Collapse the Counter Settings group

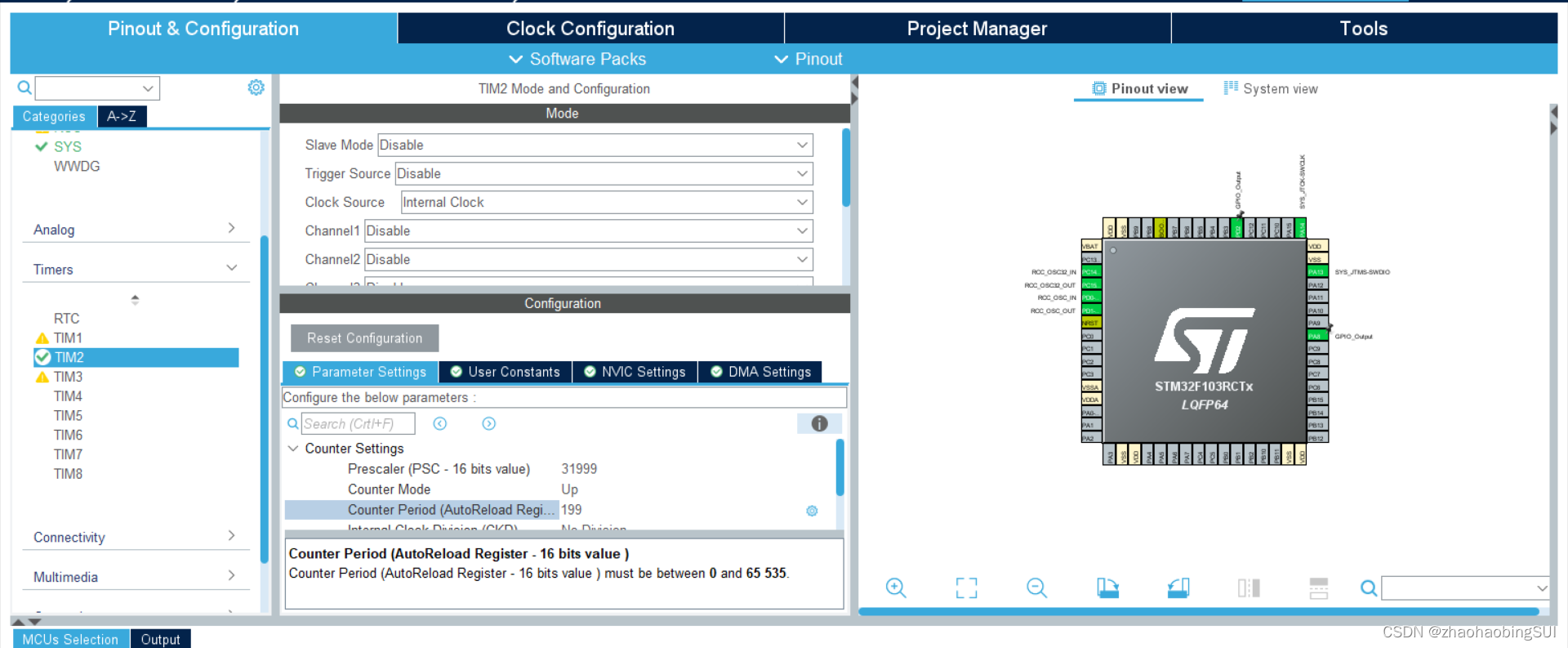[x=292, y=449]
